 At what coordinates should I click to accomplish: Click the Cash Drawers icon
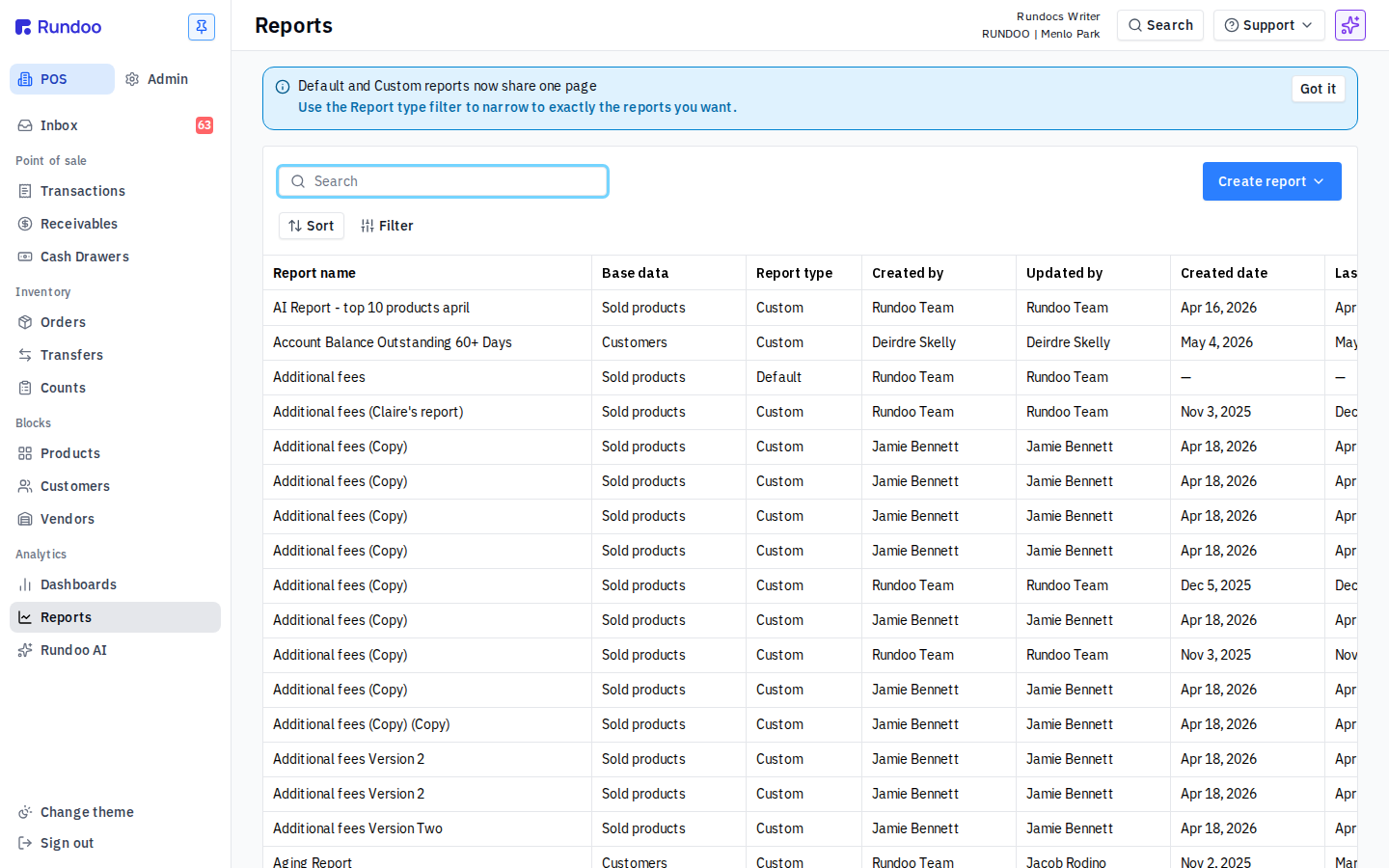(25, 257)
